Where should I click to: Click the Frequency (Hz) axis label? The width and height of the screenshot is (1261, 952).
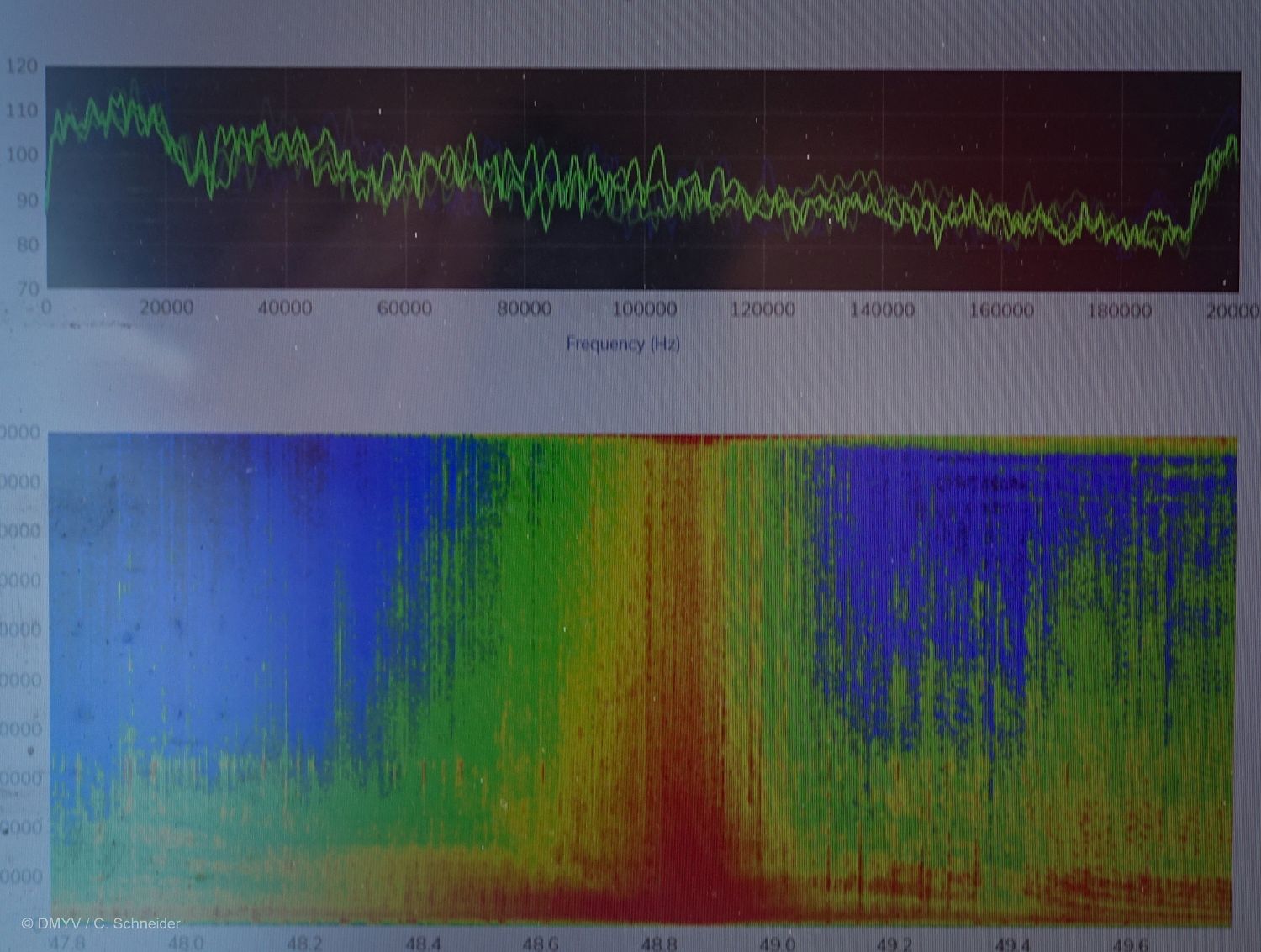click(622, 344)
